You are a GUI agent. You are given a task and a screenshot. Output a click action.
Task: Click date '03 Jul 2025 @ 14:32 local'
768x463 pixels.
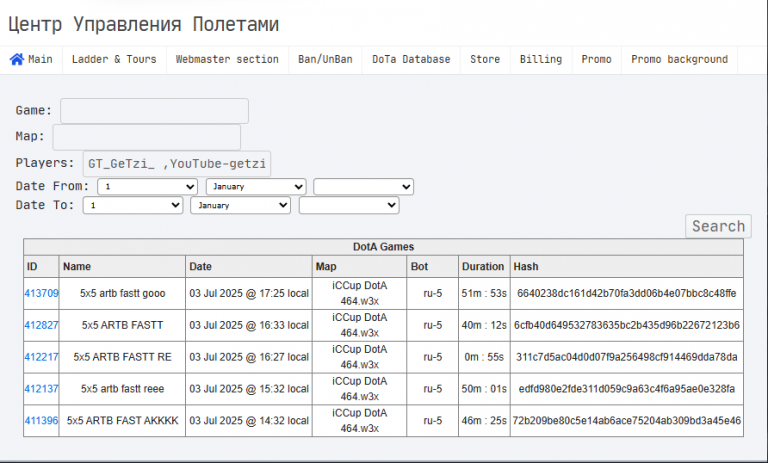(x=249, y=421)
